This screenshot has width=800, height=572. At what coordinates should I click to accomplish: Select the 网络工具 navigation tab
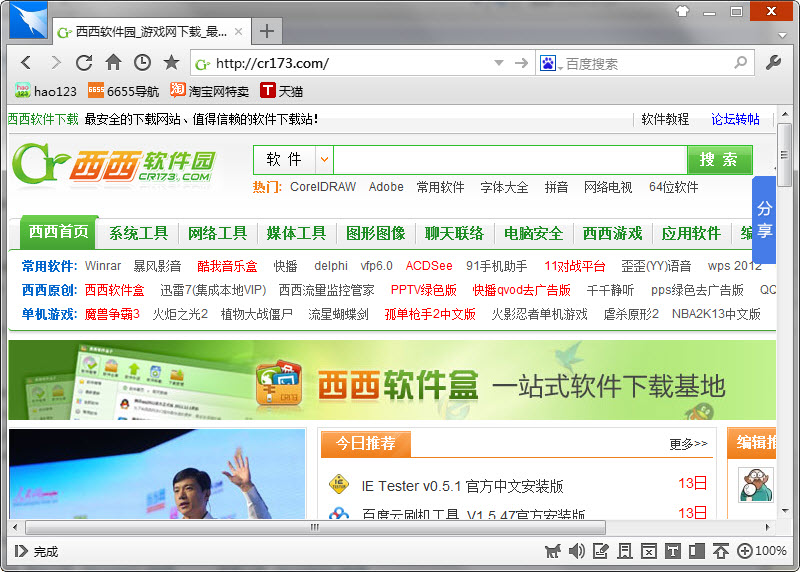pyautogui.click(x=217, y=233)
